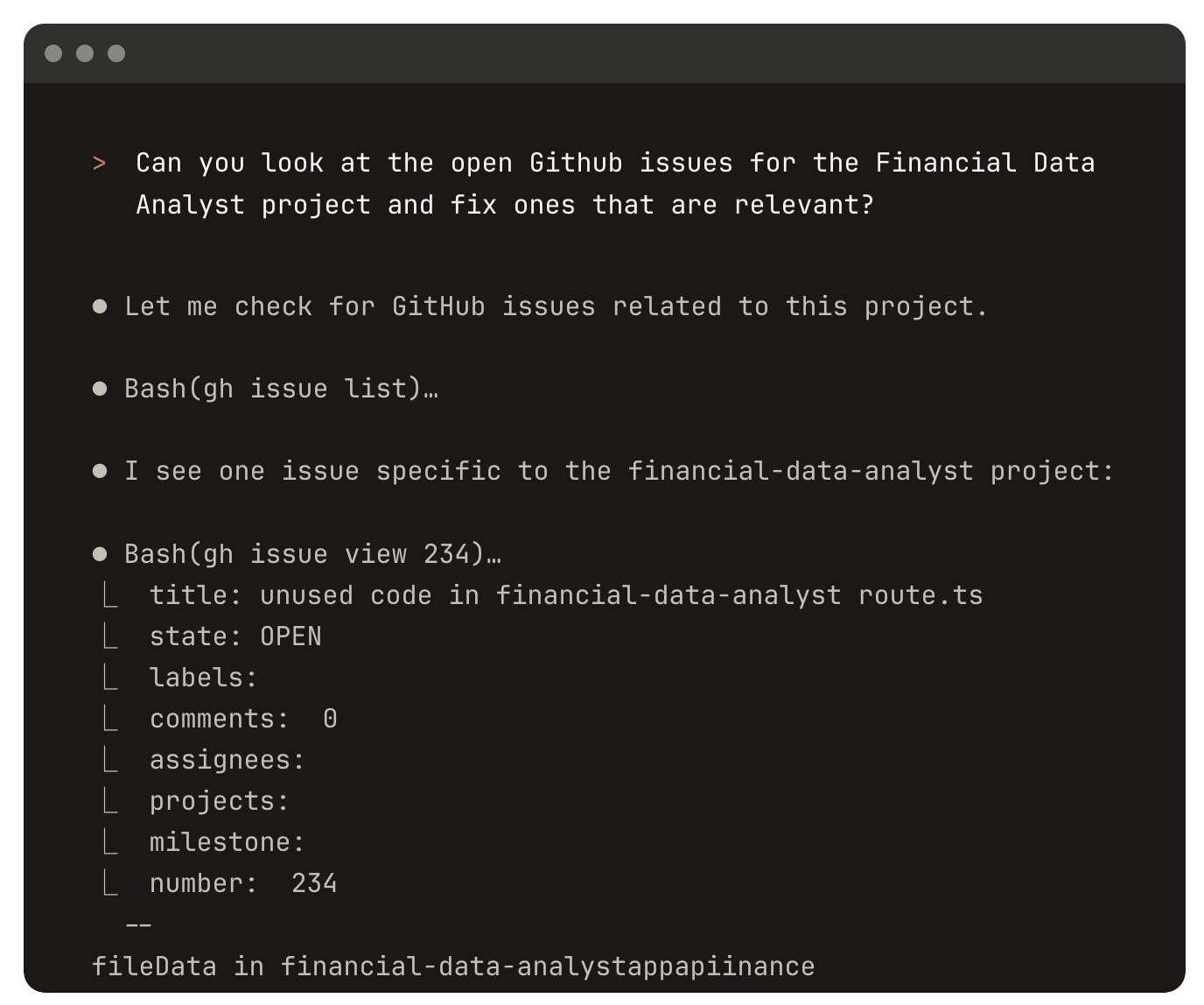Click the user prompt about open Github issues

[x=614, y=184]
